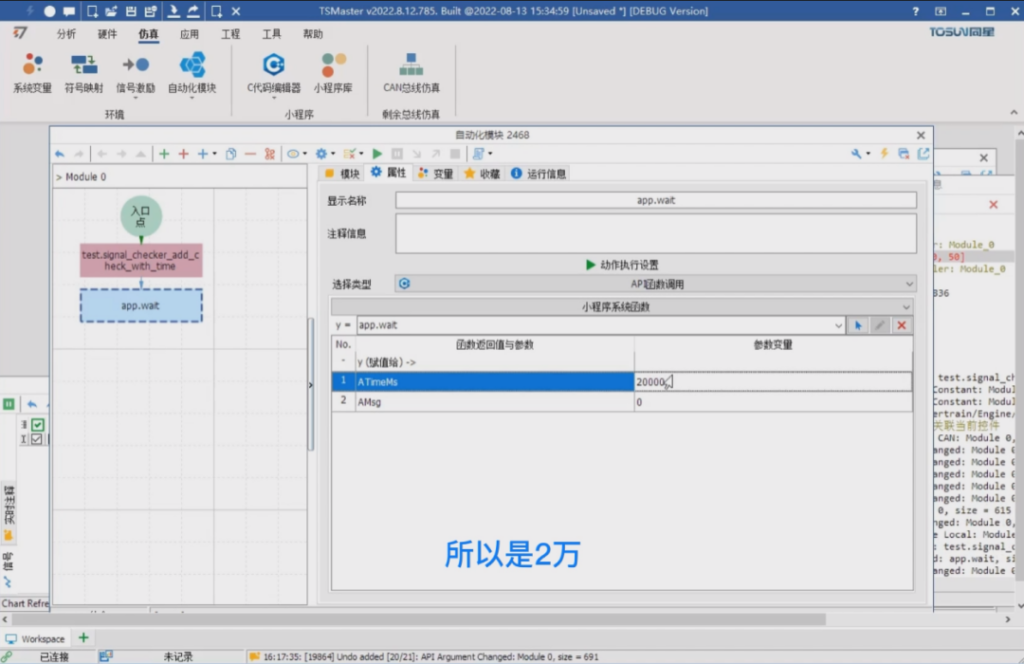Image resolution: width=1024 pixels, height=664 pixels.
Task: Open the 硬件 menu tab
Action: tap(107, 34)
